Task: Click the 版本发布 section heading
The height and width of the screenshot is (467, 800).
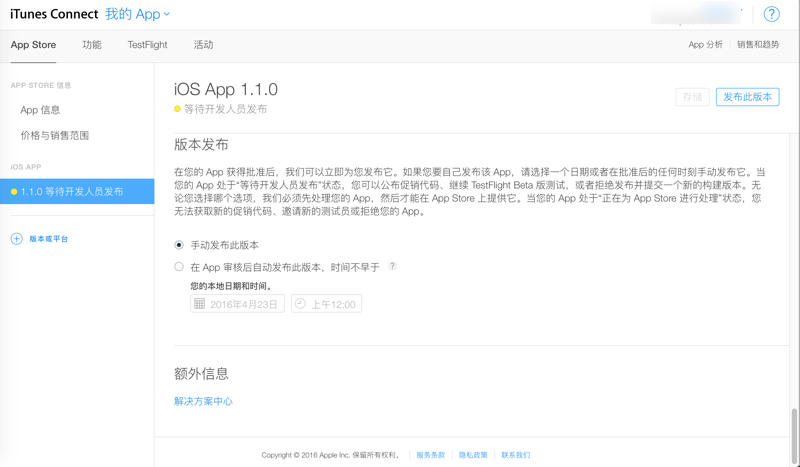Action: tap(201, 144)
